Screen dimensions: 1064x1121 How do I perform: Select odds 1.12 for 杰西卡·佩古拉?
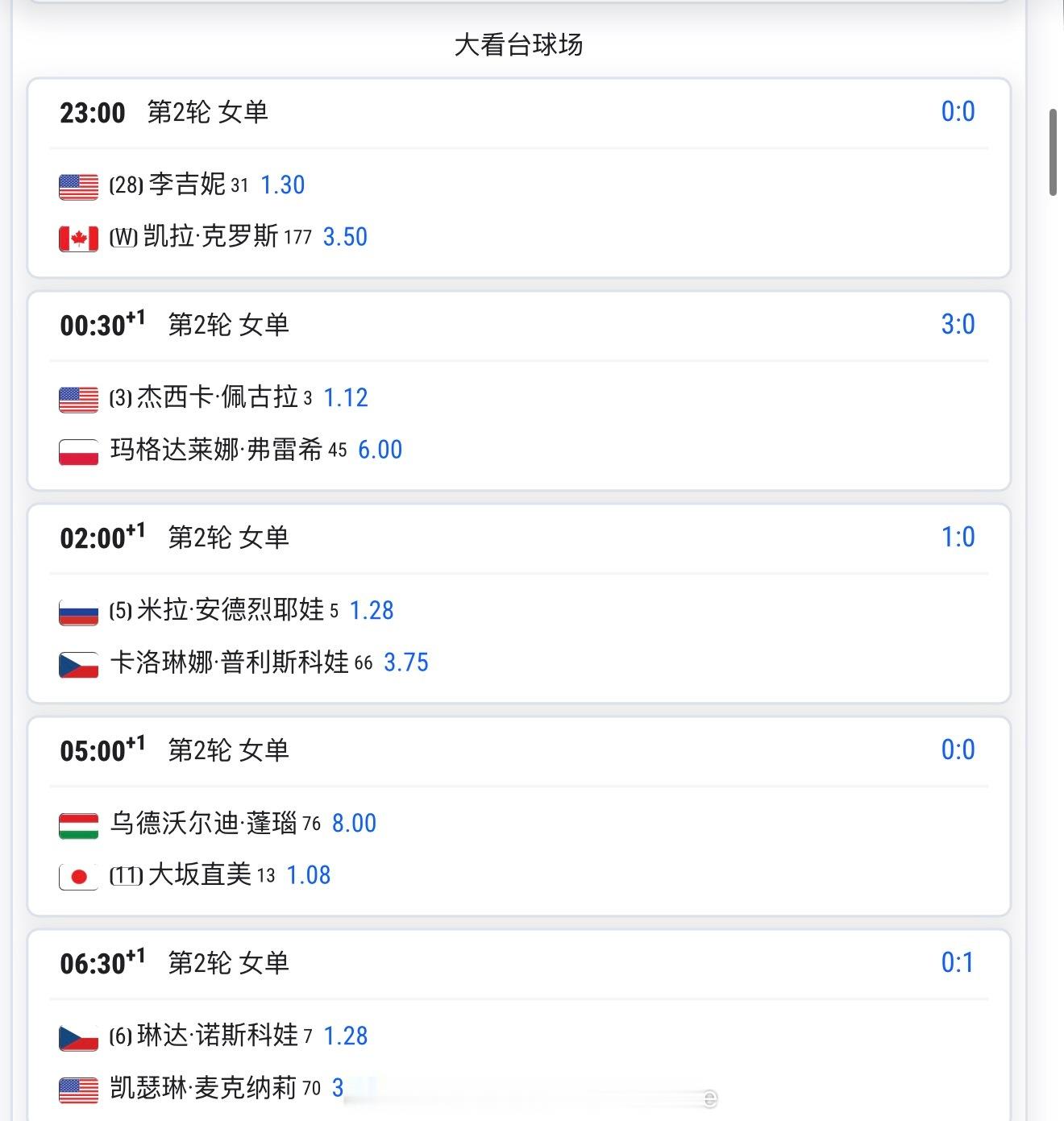point(346,397)
